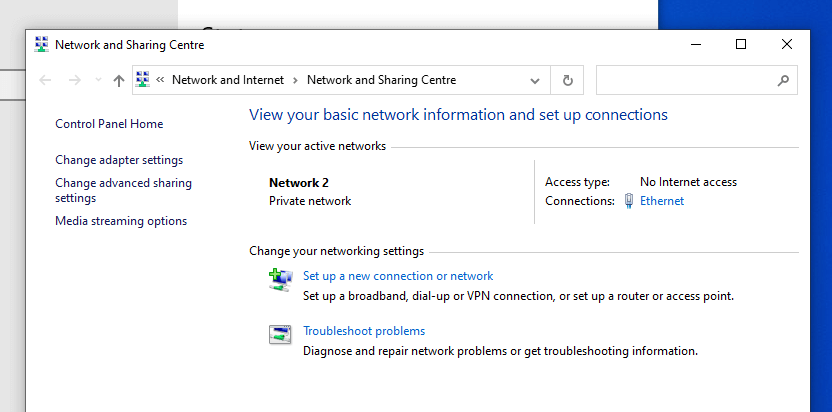
Task: Go up one level with the Up arrow
Action: coord(119,80)
